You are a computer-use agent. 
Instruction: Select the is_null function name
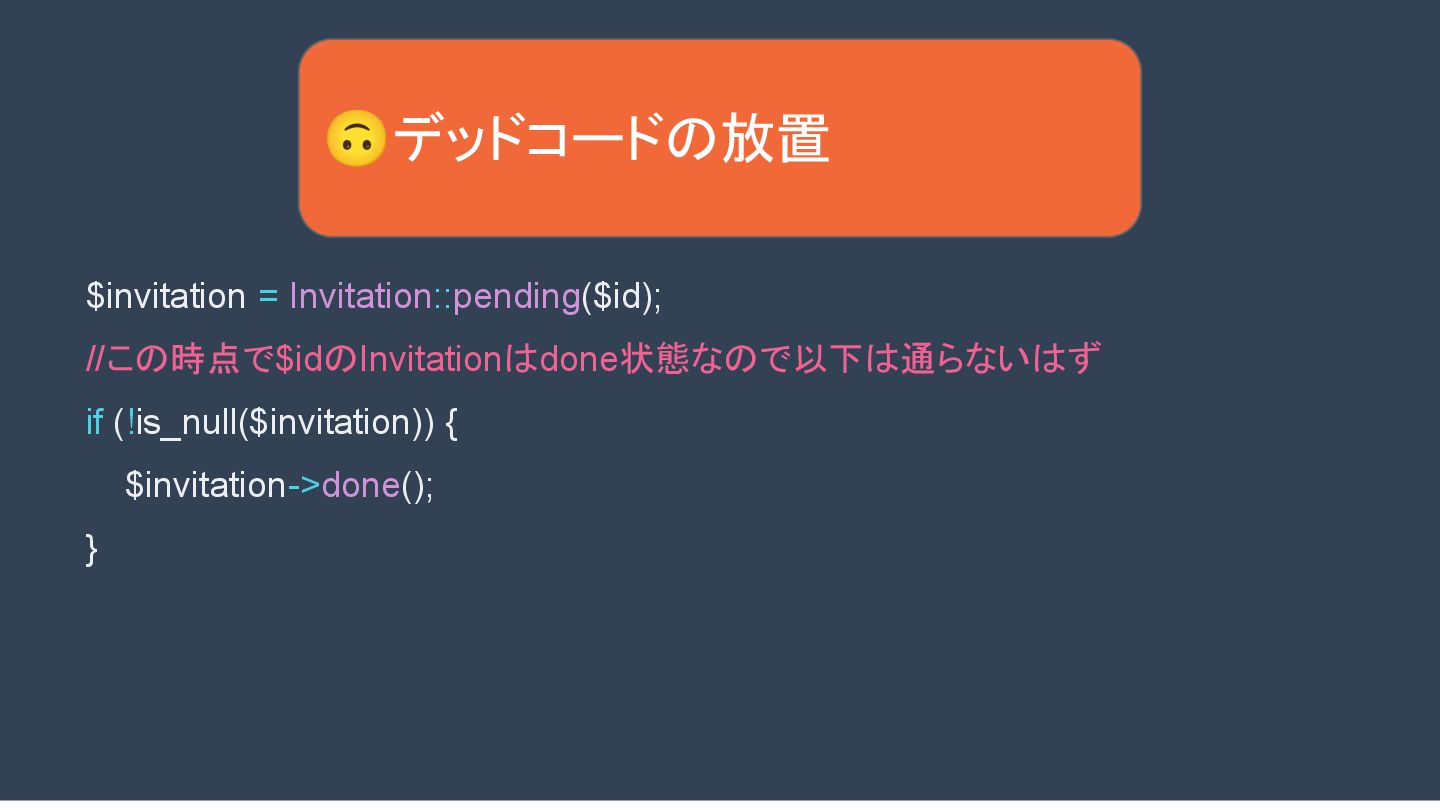tap(186, 423)
